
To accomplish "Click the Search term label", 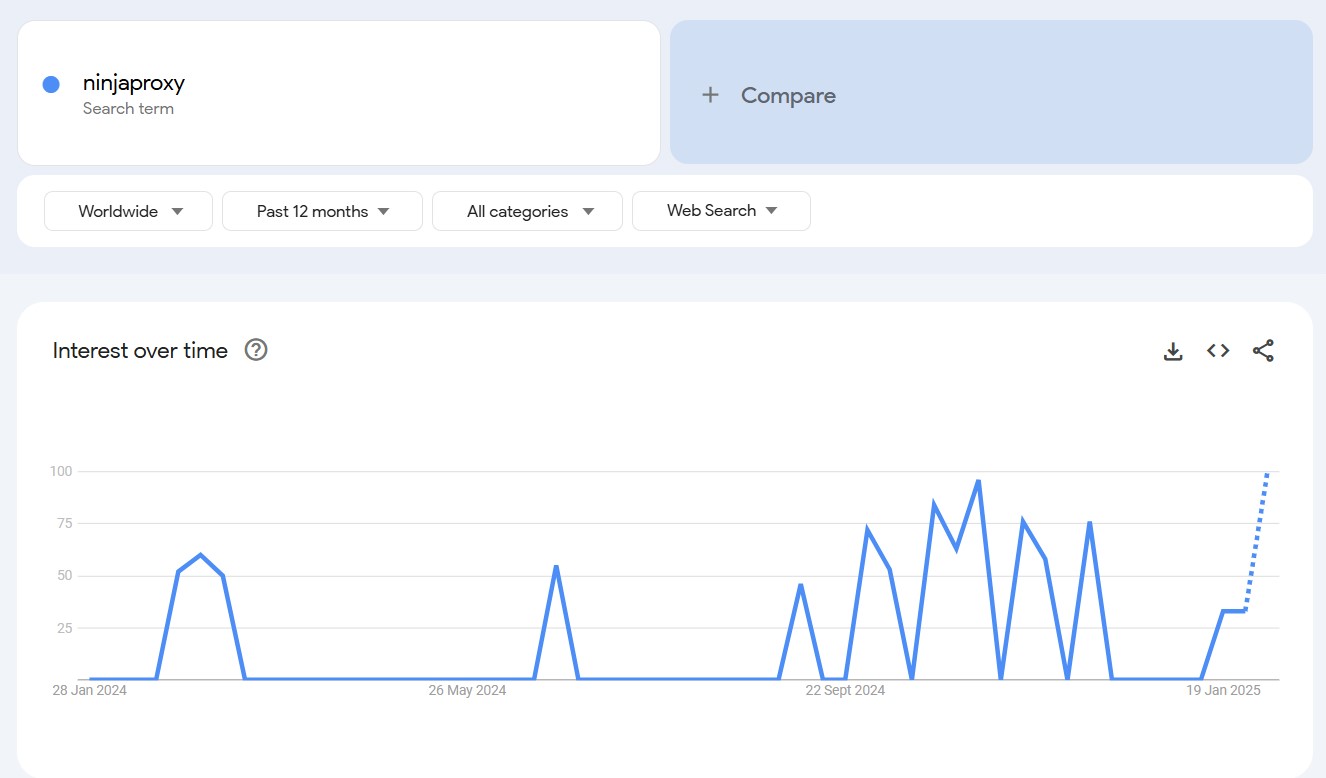I will pos(128,109).
